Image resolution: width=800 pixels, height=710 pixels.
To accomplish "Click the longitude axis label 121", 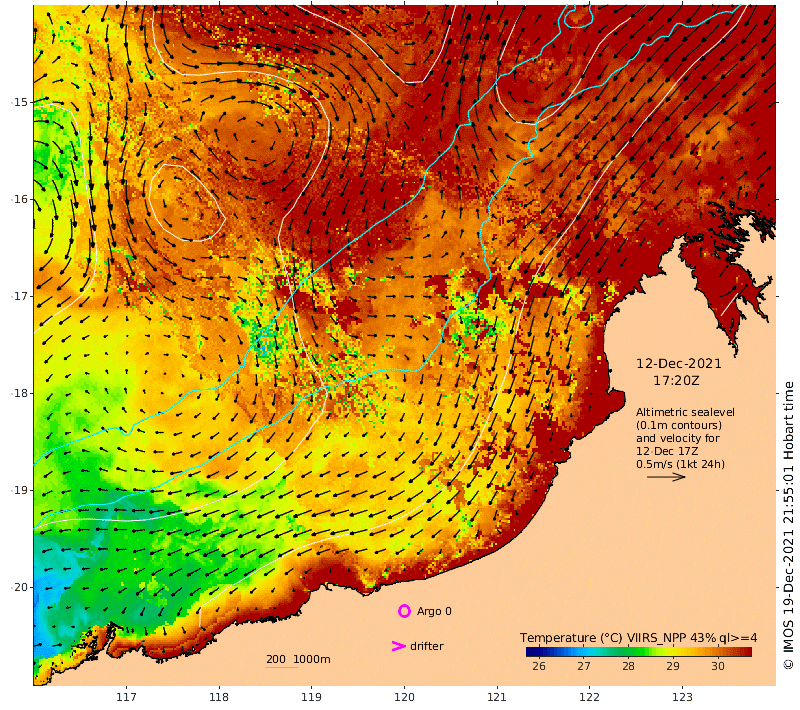I will pyautogui.click(x=496, y=697).
